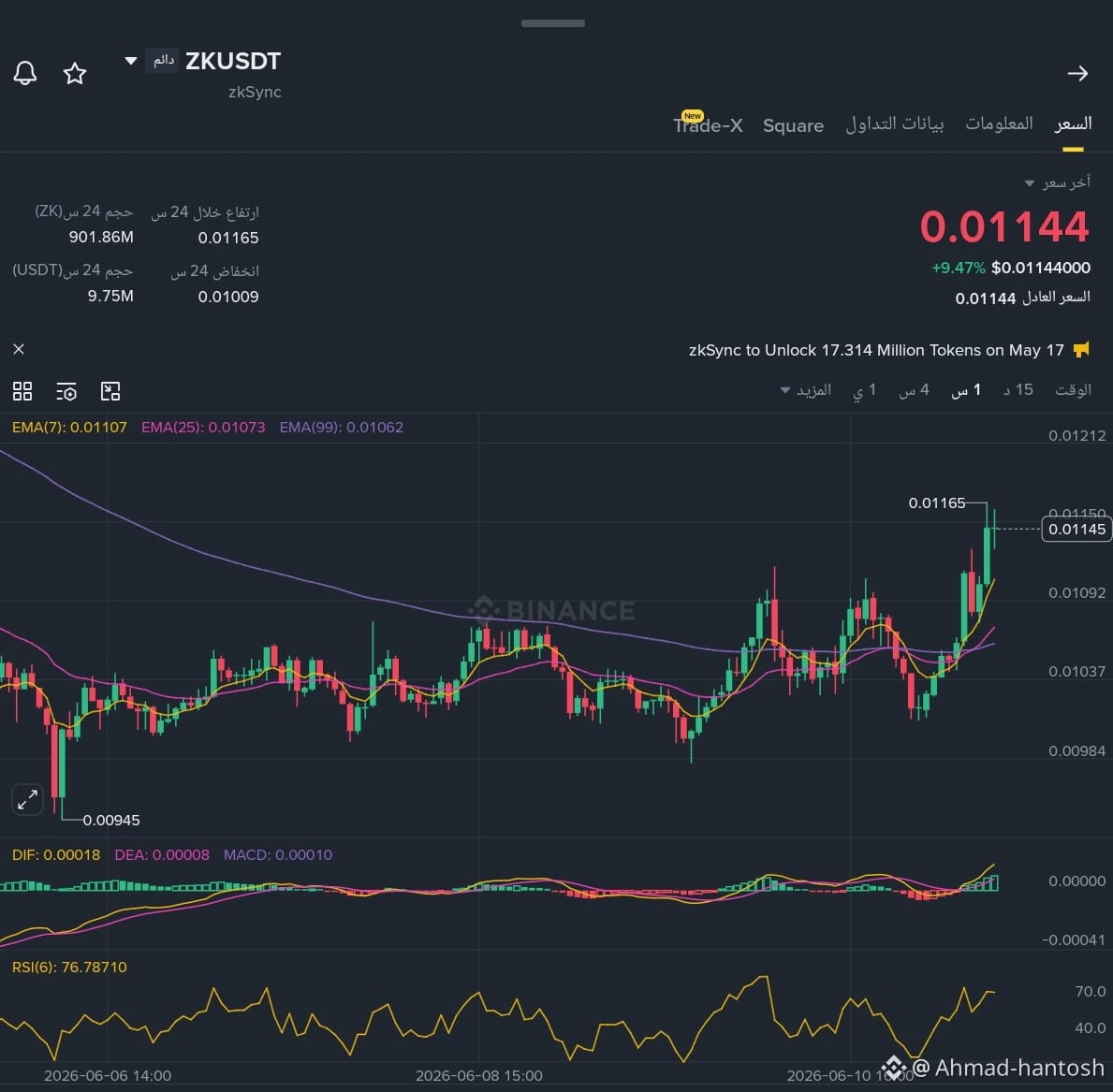Tap the MACD value label
This screenshot has height=1092, width=1113.
(277, 855)
